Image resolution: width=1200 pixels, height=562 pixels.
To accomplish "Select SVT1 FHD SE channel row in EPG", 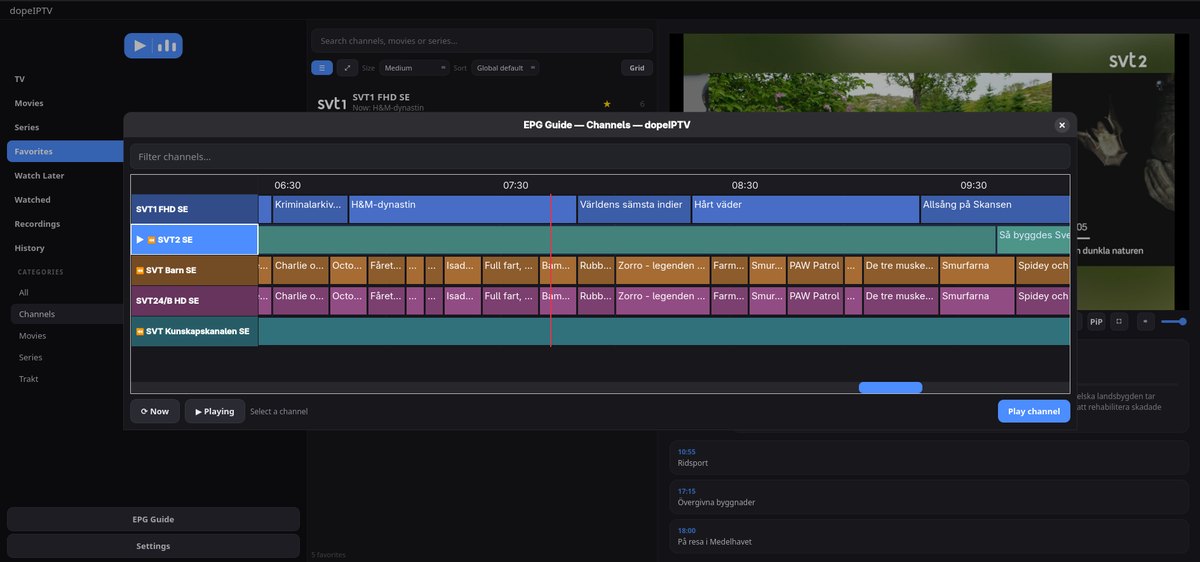I will coord(194,209).
